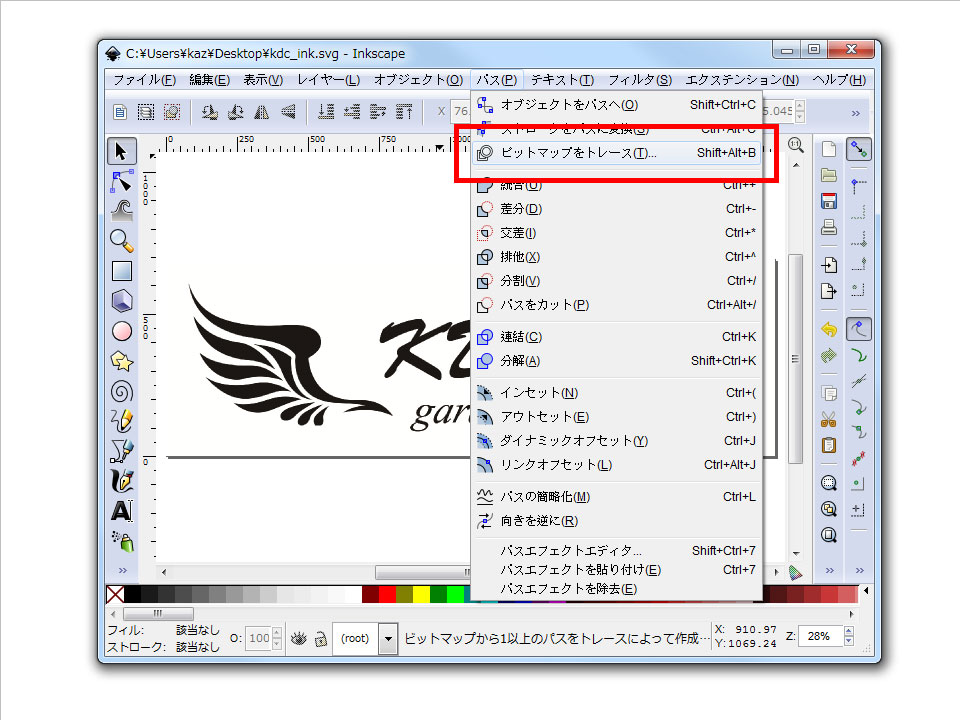Select the Star polygon tool
This screenshot has width=960, height=720.
(x=121, y=361)
